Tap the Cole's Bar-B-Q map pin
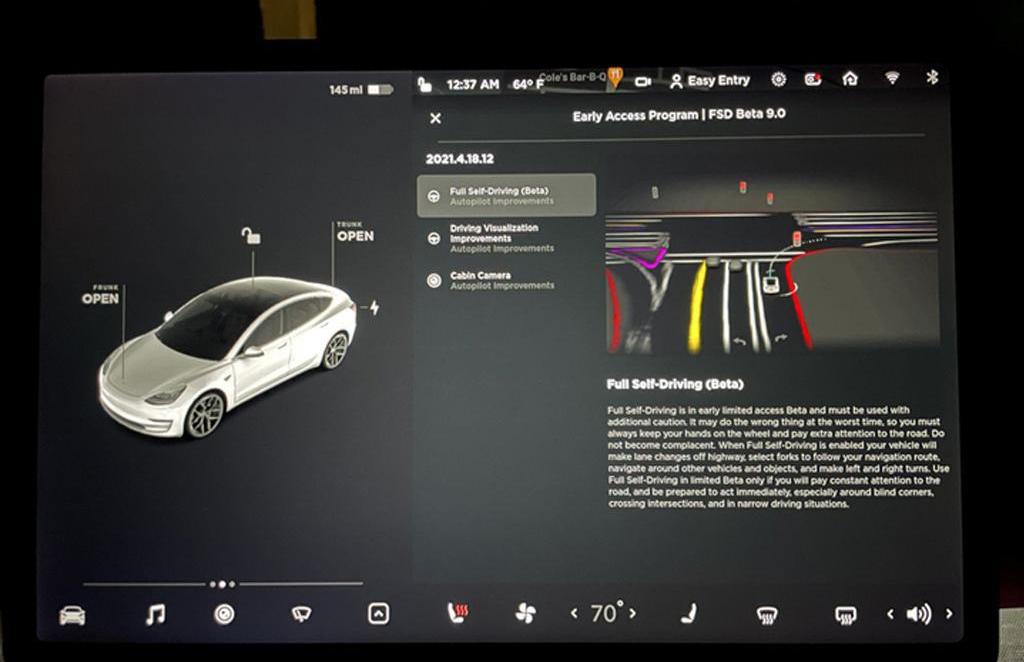Viewport: 1024px width, 662px height. [615, 78]
